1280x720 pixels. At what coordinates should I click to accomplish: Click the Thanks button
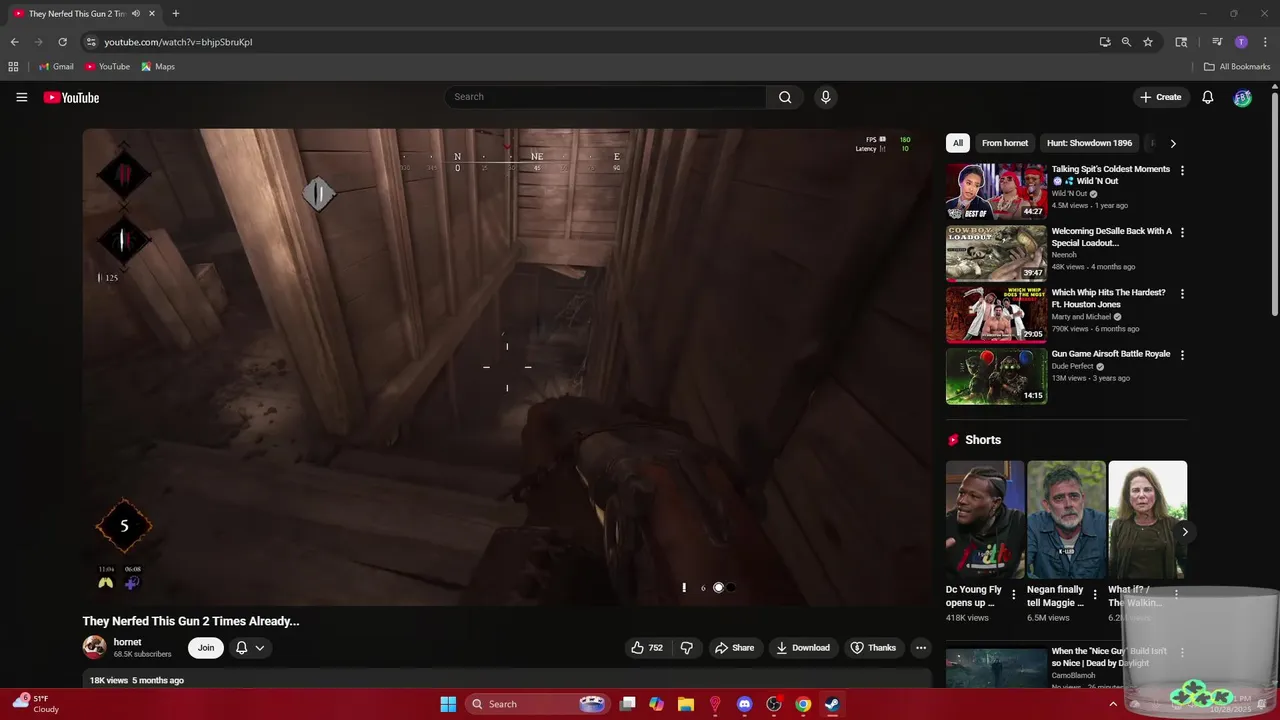pos(873,648)
